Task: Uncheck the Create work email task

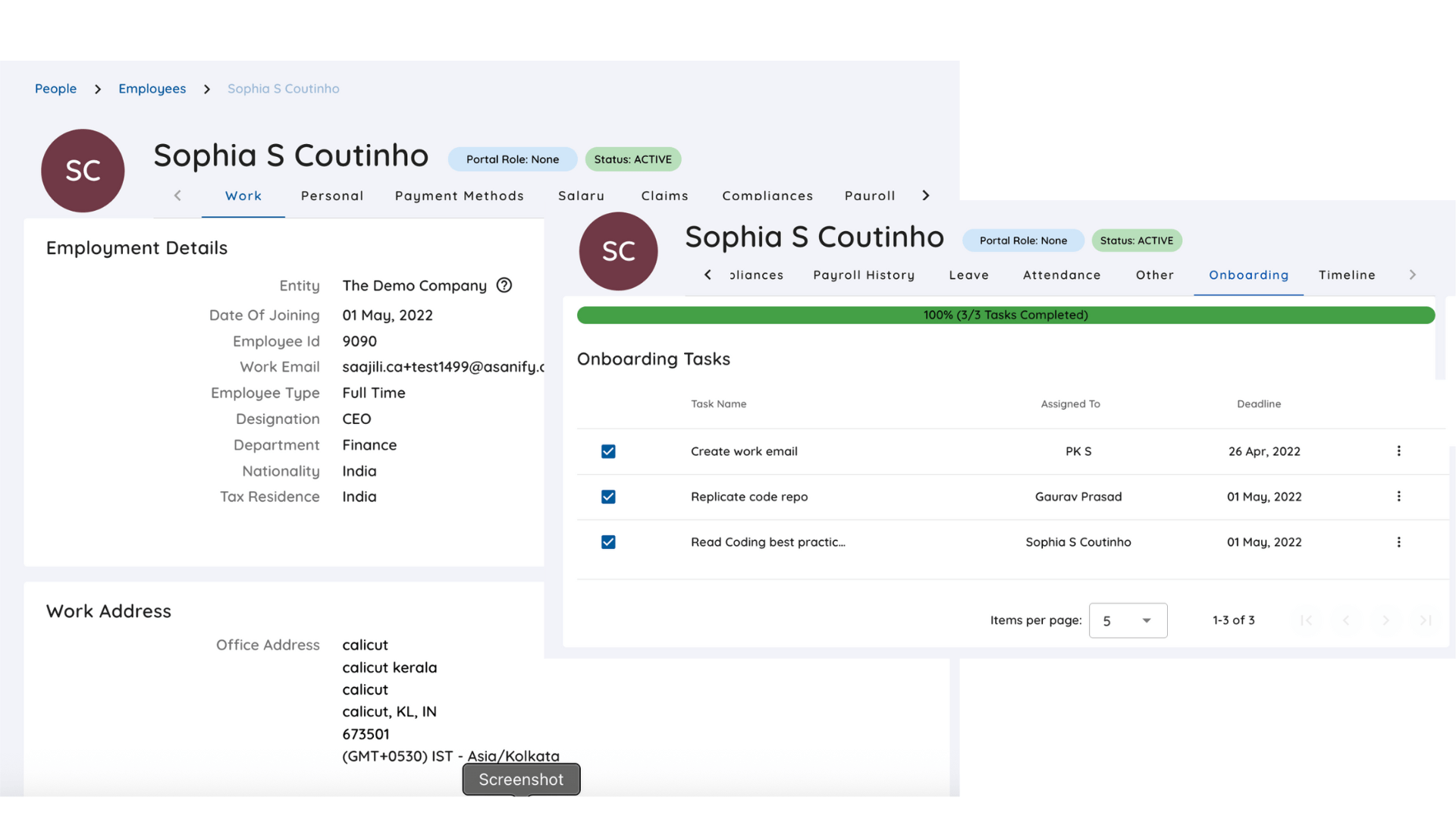Action: tap(608, 450)
